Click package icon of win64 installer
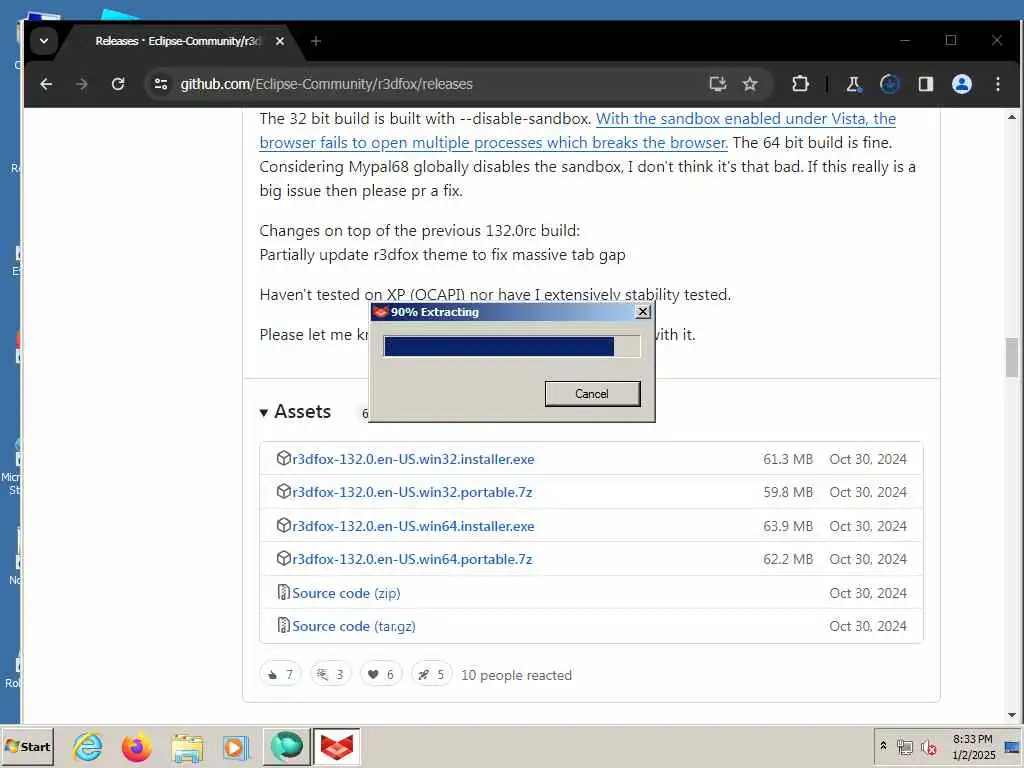 click(283, 526)
